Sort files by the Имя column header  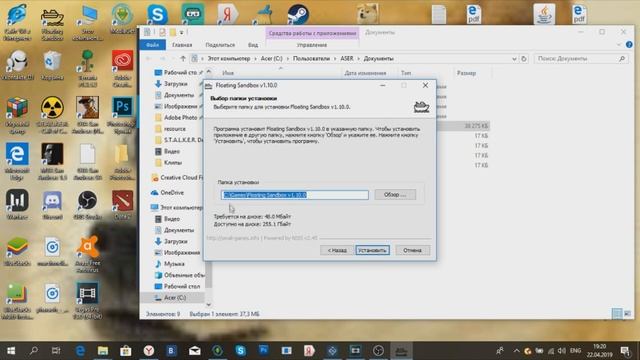click(x=228, y=73)
